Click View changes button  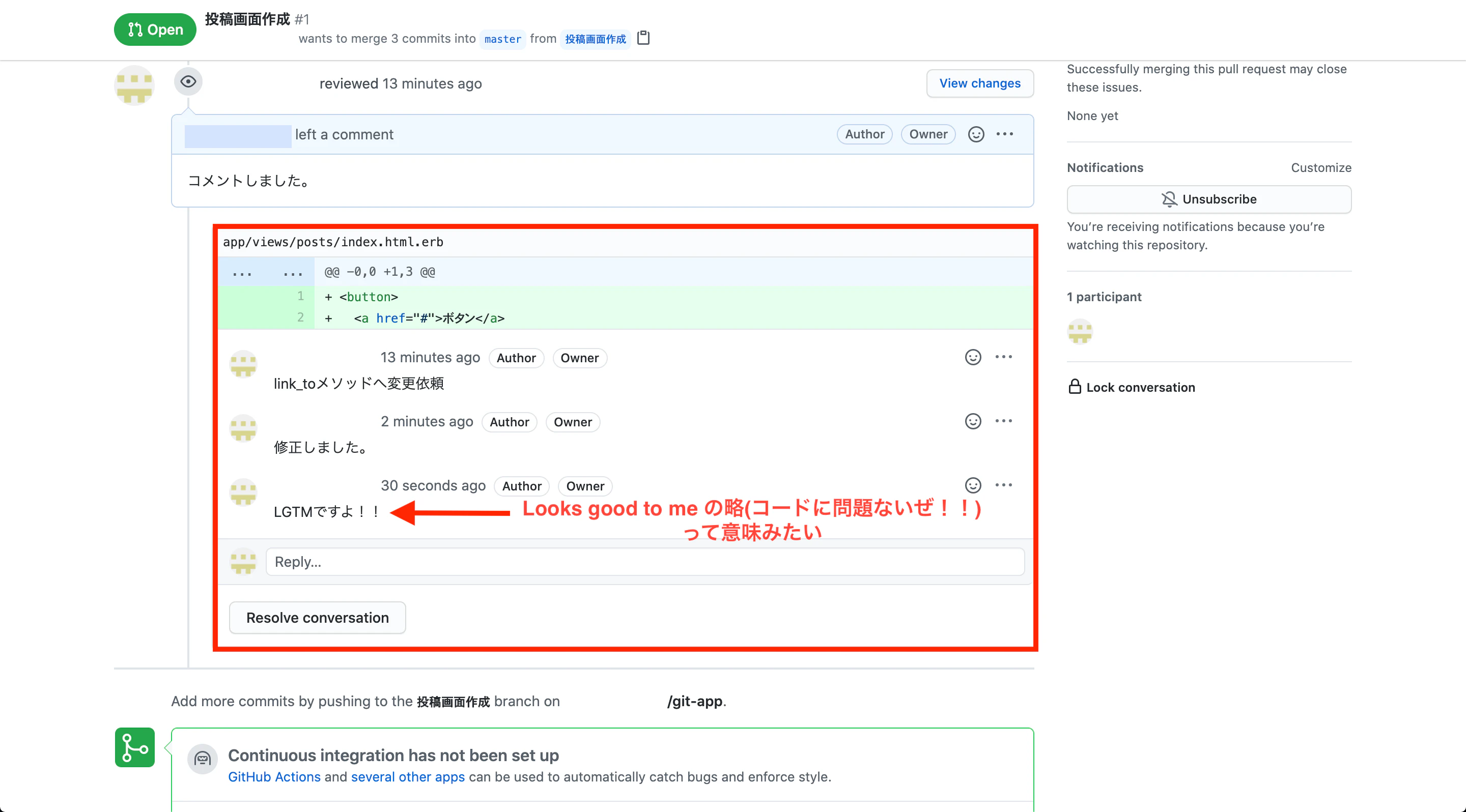(x=979, y=83)
